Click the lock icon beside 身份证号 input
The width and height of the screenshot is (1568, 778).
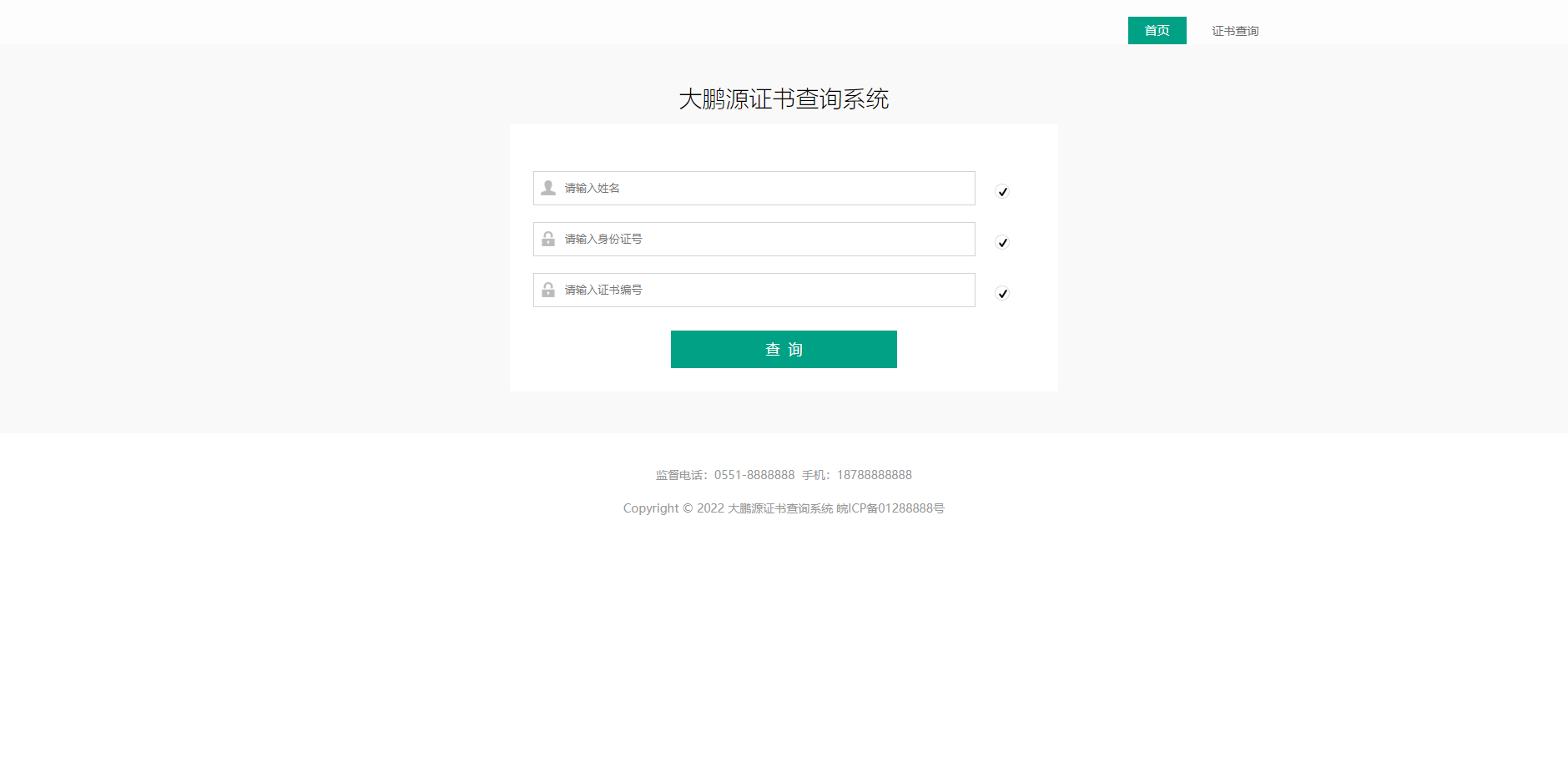548,239
